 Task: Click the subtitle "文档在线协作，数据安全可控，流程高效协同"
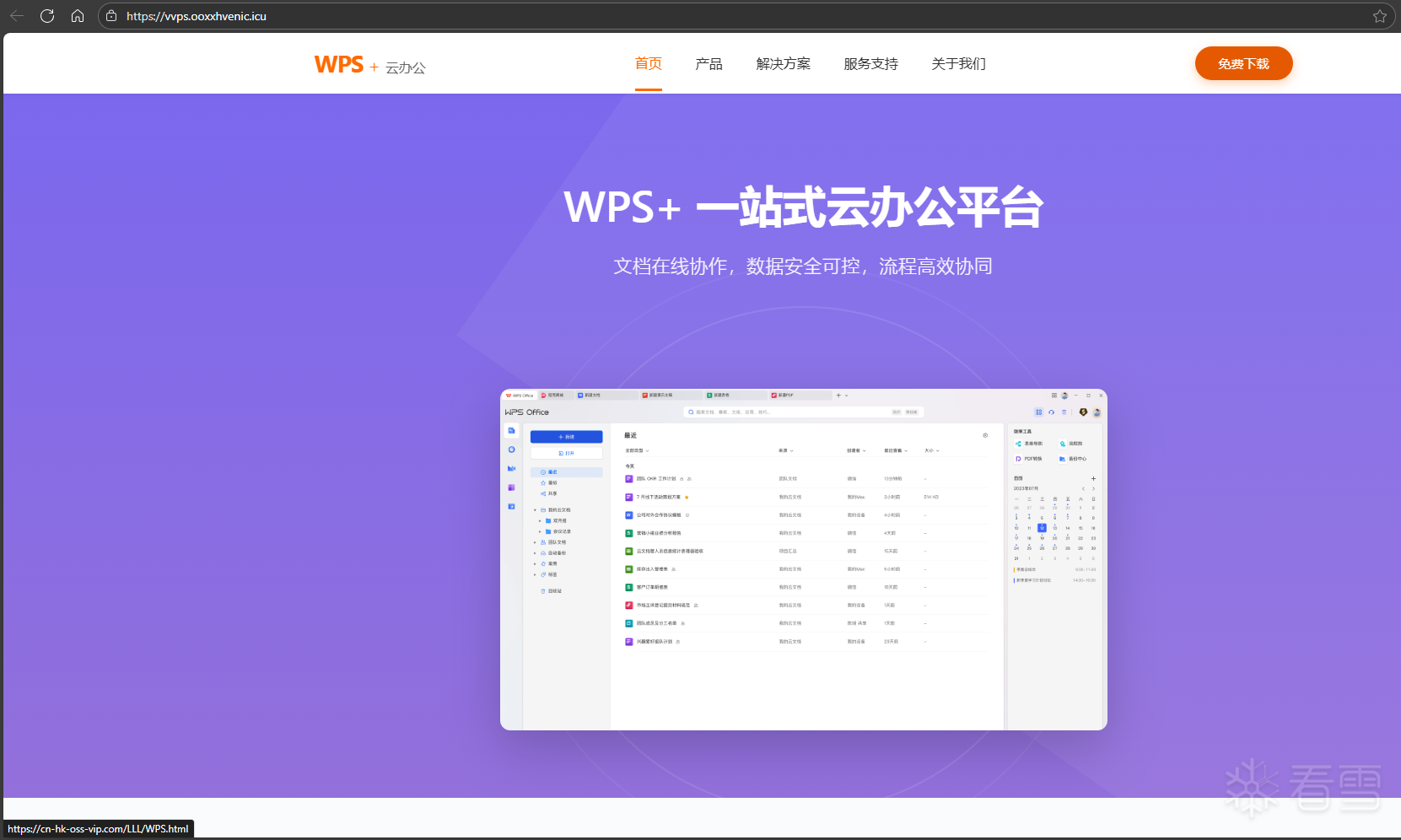point(803,267)
